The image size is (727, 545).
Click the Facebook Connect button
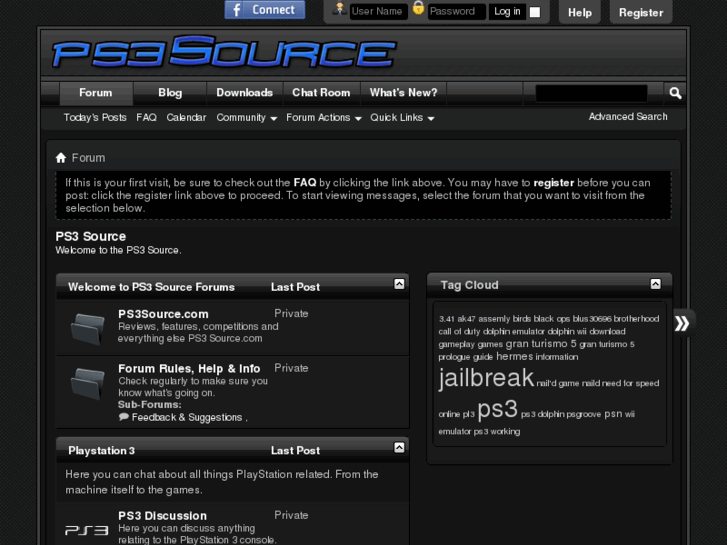coord(264,10)
